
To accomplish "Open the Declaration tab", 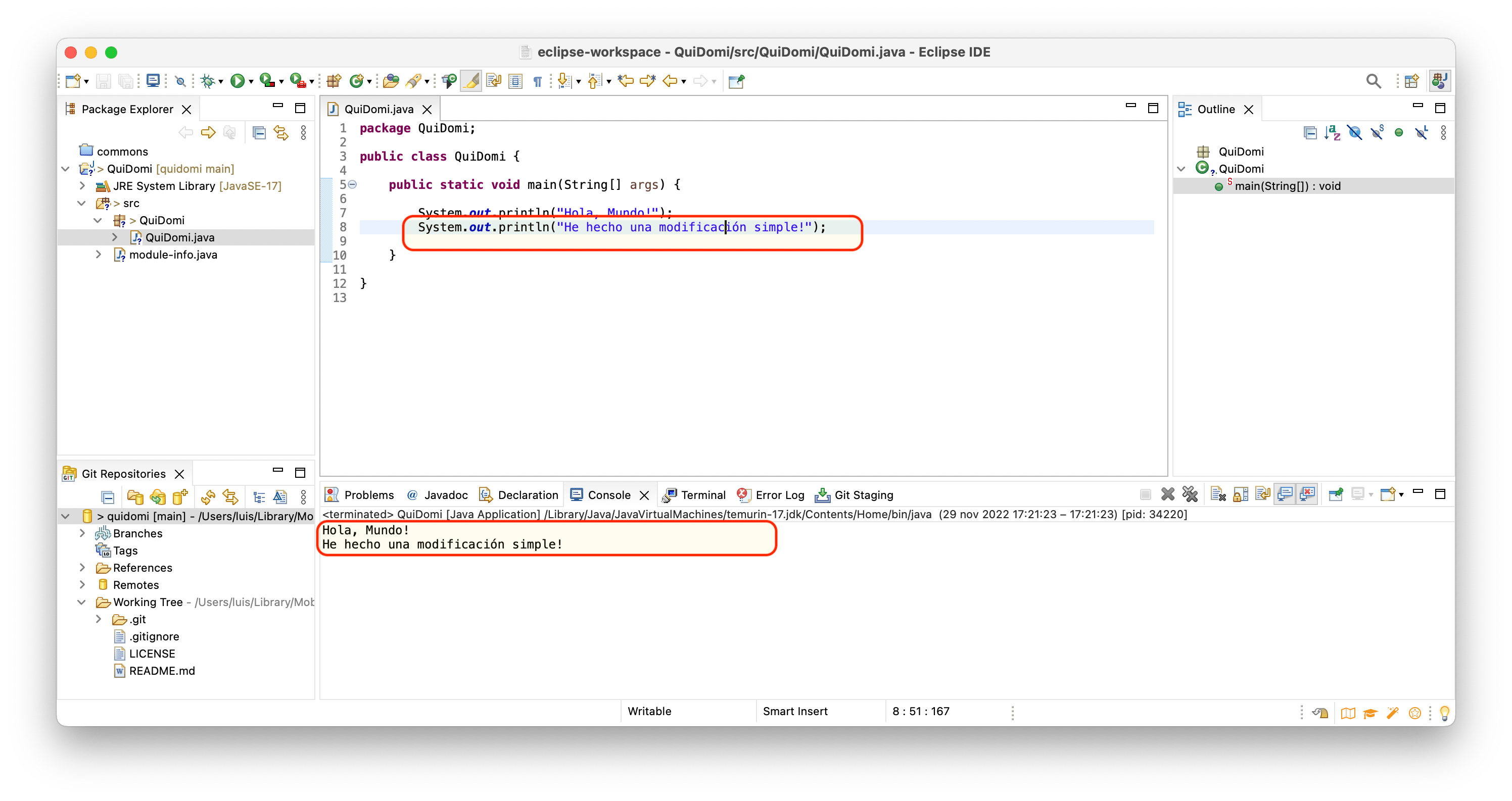I will click(519, 494).
